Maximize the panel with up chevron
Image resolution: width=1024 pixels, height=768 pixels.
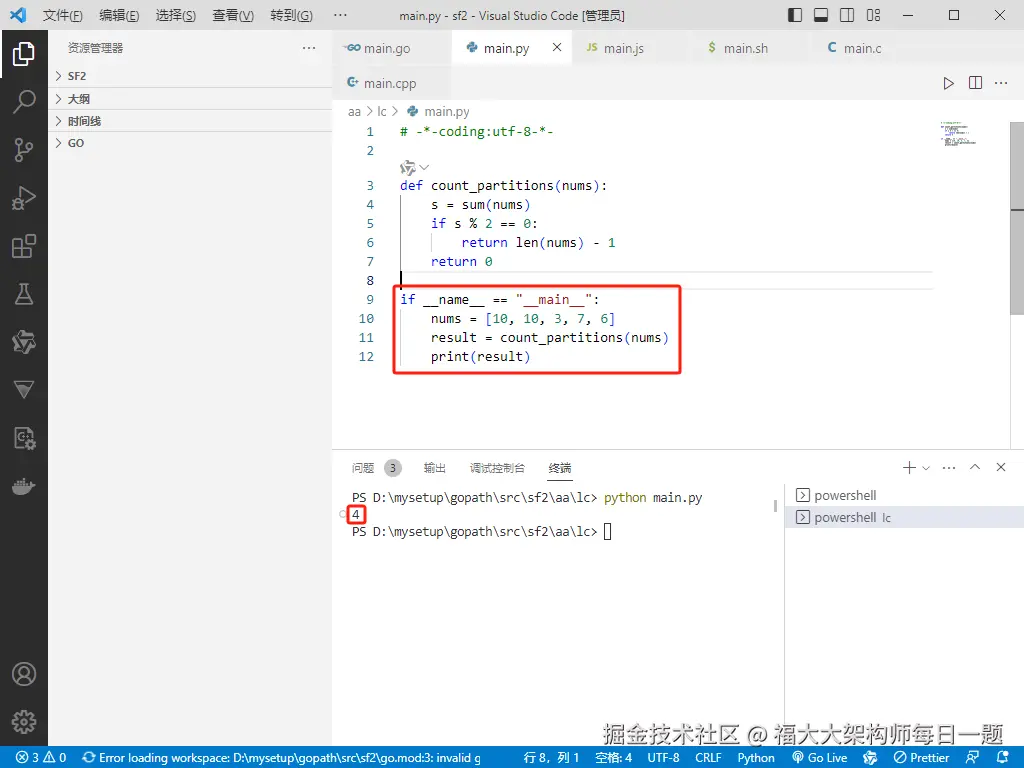click(x=975, y=467)
